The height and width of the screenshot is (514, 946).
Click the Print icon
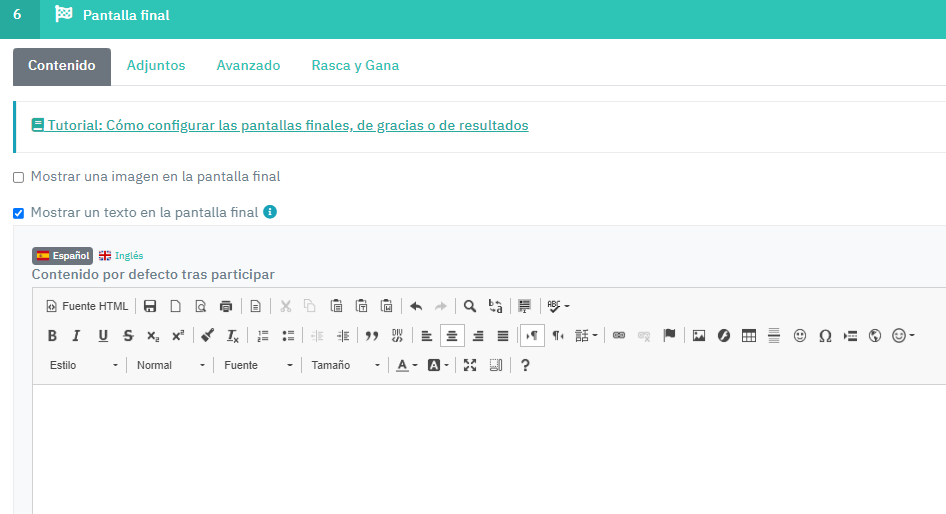[226, 306]
